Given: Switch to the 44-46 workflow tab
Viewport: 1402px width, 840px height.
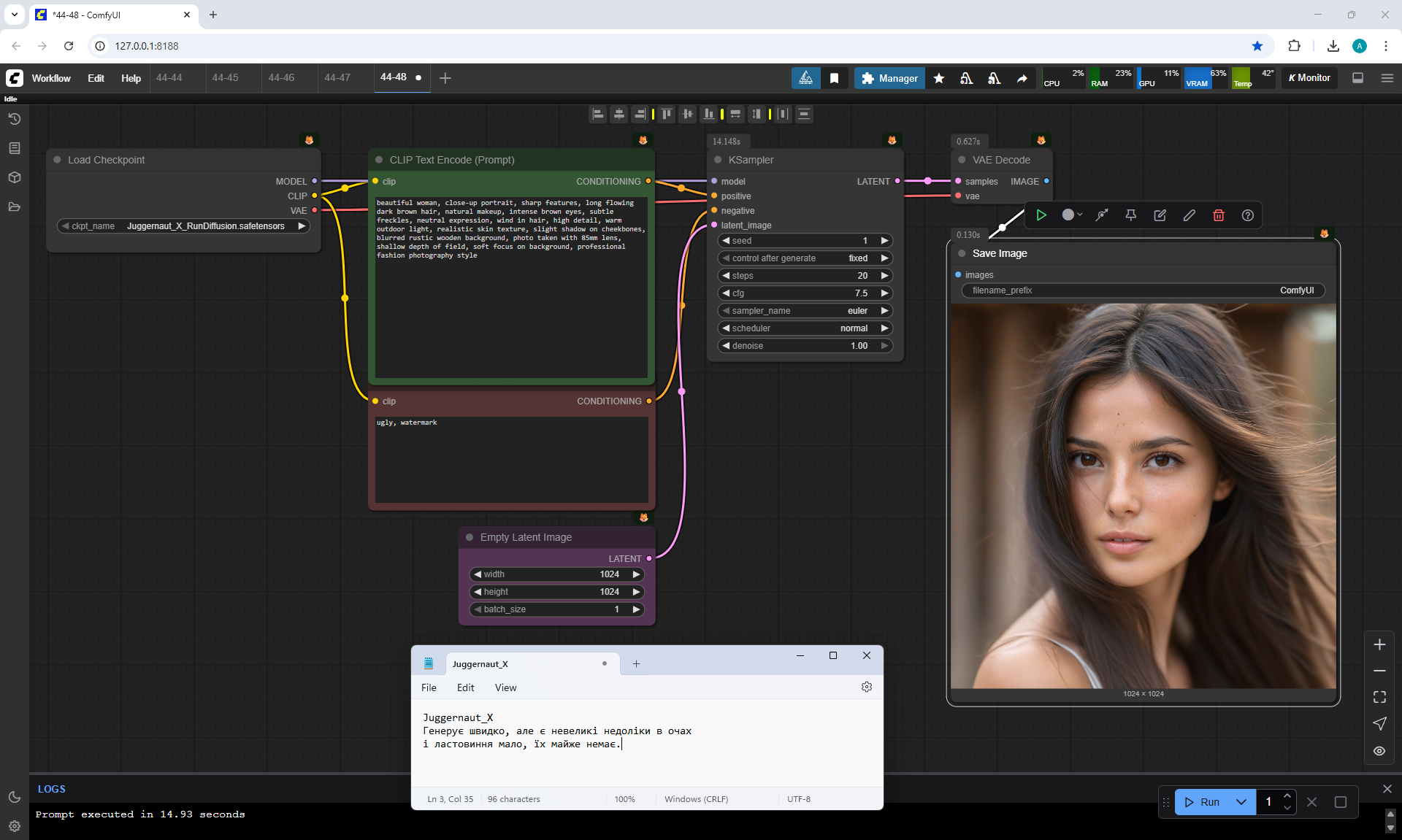Looking at the screenshot, I should point(281,77).
